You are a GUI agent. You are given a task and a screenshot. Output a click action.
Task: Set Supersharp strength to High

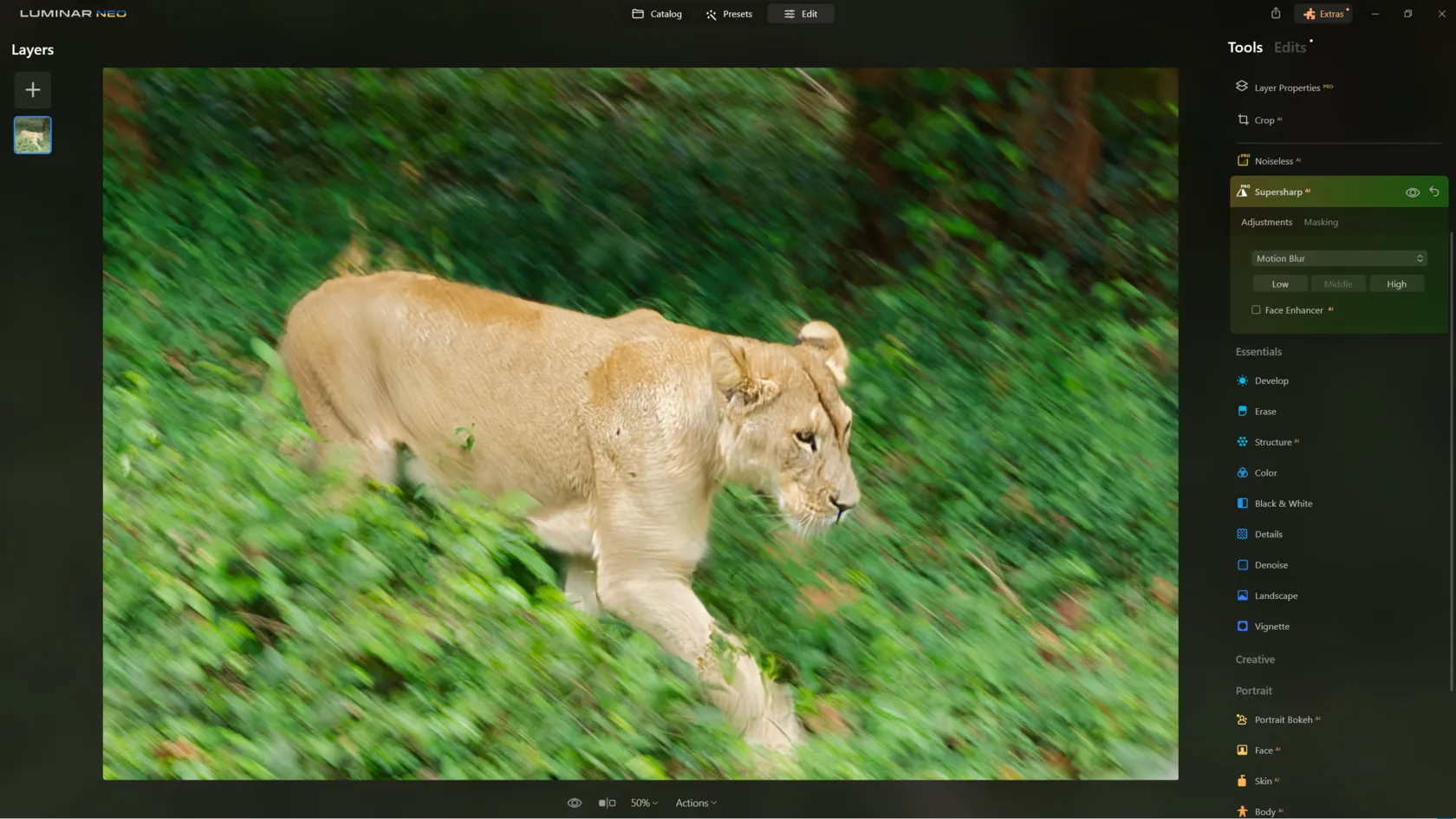(x=1396, y=284)
